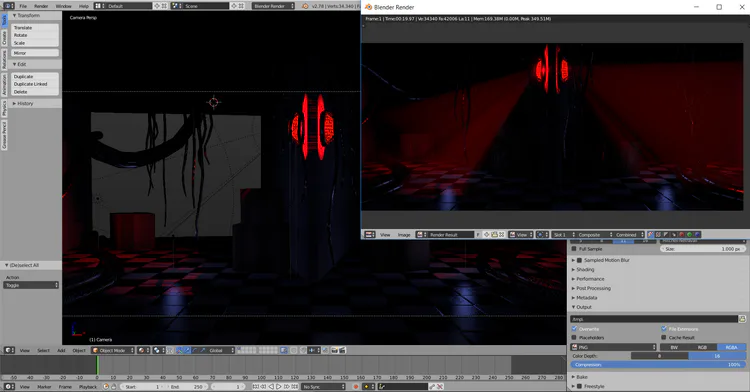Click the Translate button
The image size is (750, 392).
coord(35,28)
